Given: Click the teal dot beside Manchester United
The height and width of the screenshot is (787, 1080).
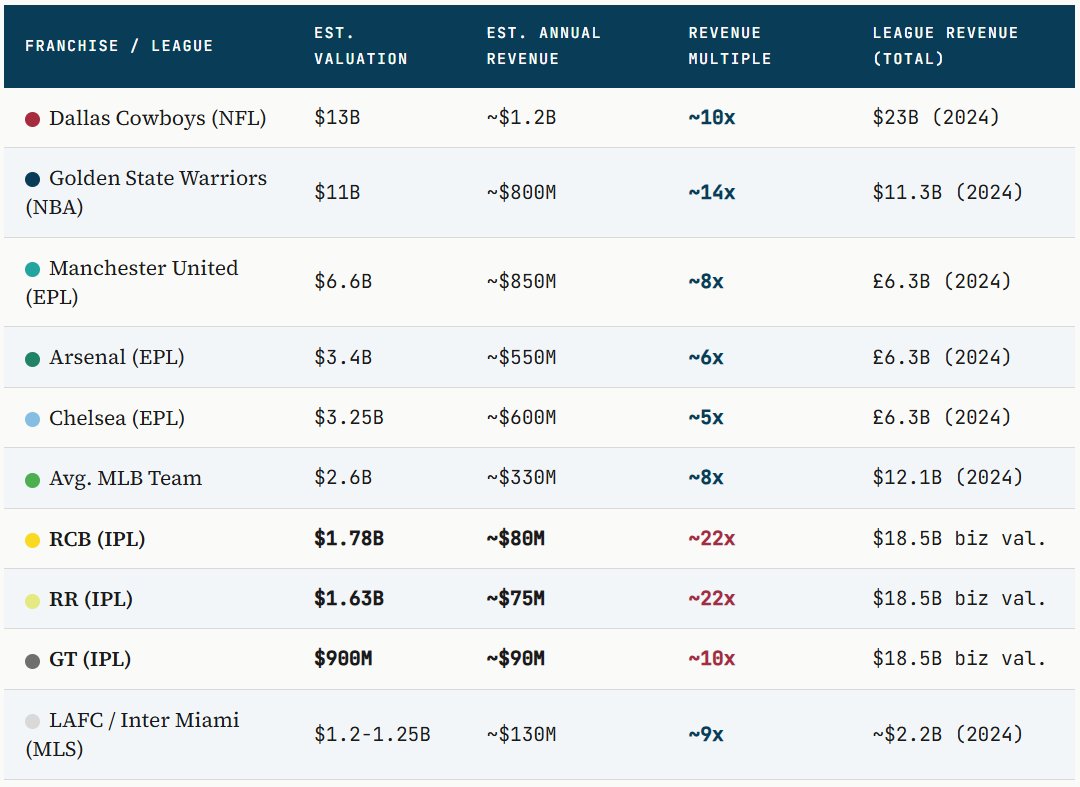Looking at the screenshot, I should click(x=32, y=269).
